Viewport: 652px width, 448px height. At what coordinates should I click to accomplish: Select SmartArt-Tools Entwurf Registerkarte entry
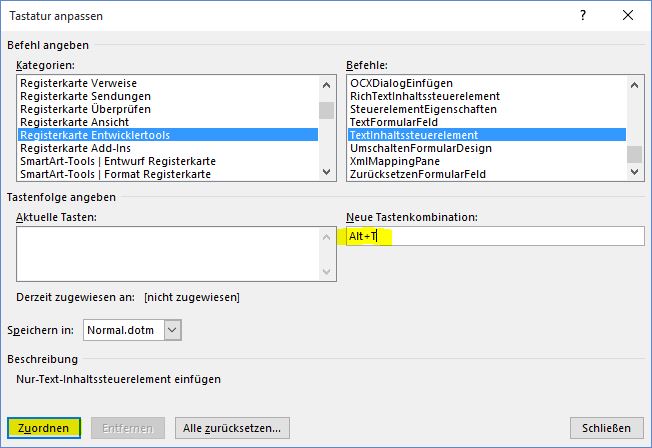click(x=118, y=160)
